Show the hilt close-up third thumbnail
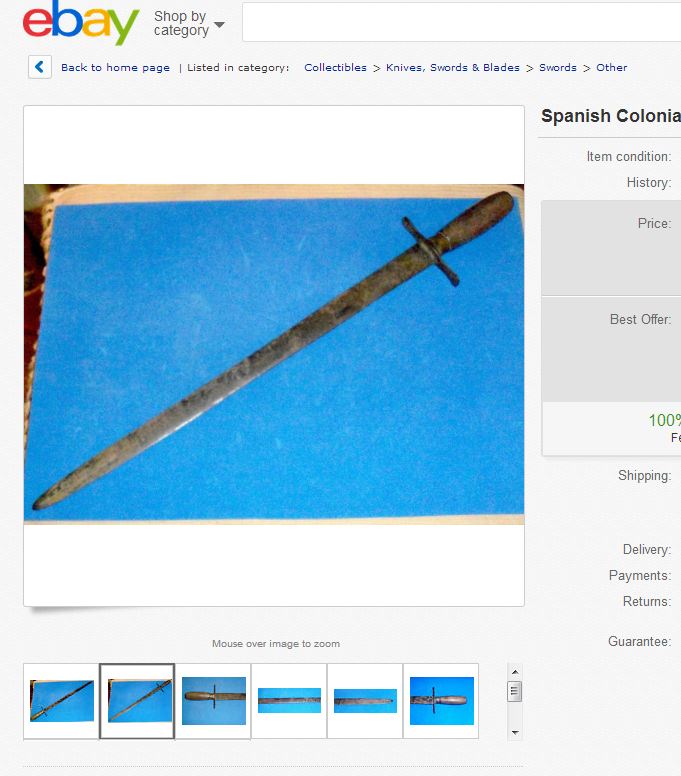The width and height of the screenshot is (681, 776). point(213,701)
